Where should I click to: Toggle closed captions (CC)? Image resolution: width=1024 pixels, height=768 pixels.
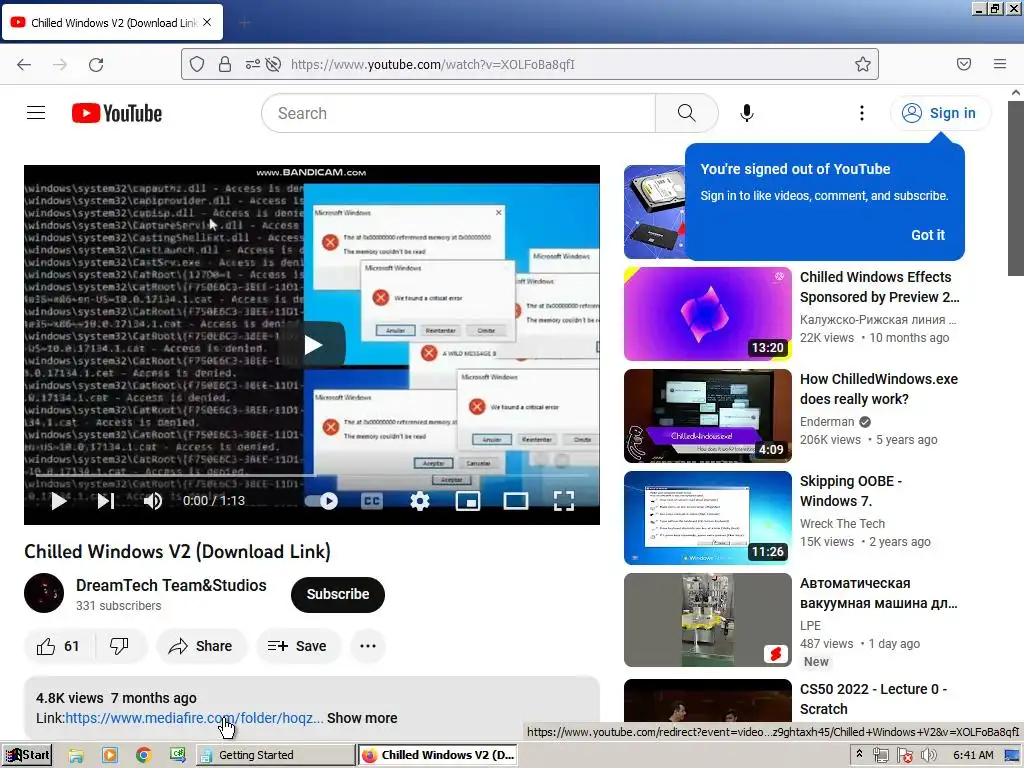tap(372, 501)
